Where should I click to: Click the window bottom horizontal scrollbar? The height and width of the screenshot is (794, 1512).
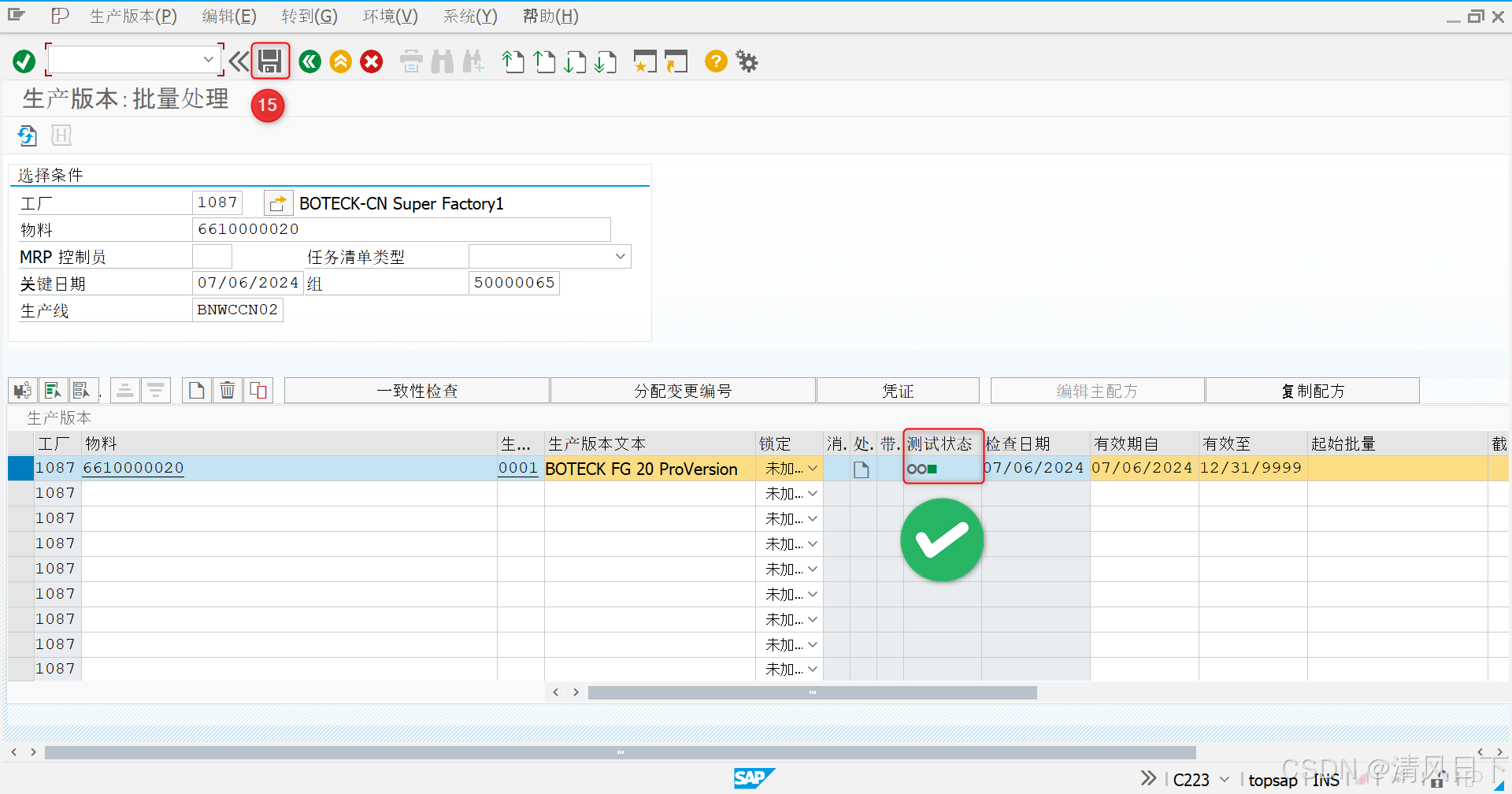click(620, 752)
